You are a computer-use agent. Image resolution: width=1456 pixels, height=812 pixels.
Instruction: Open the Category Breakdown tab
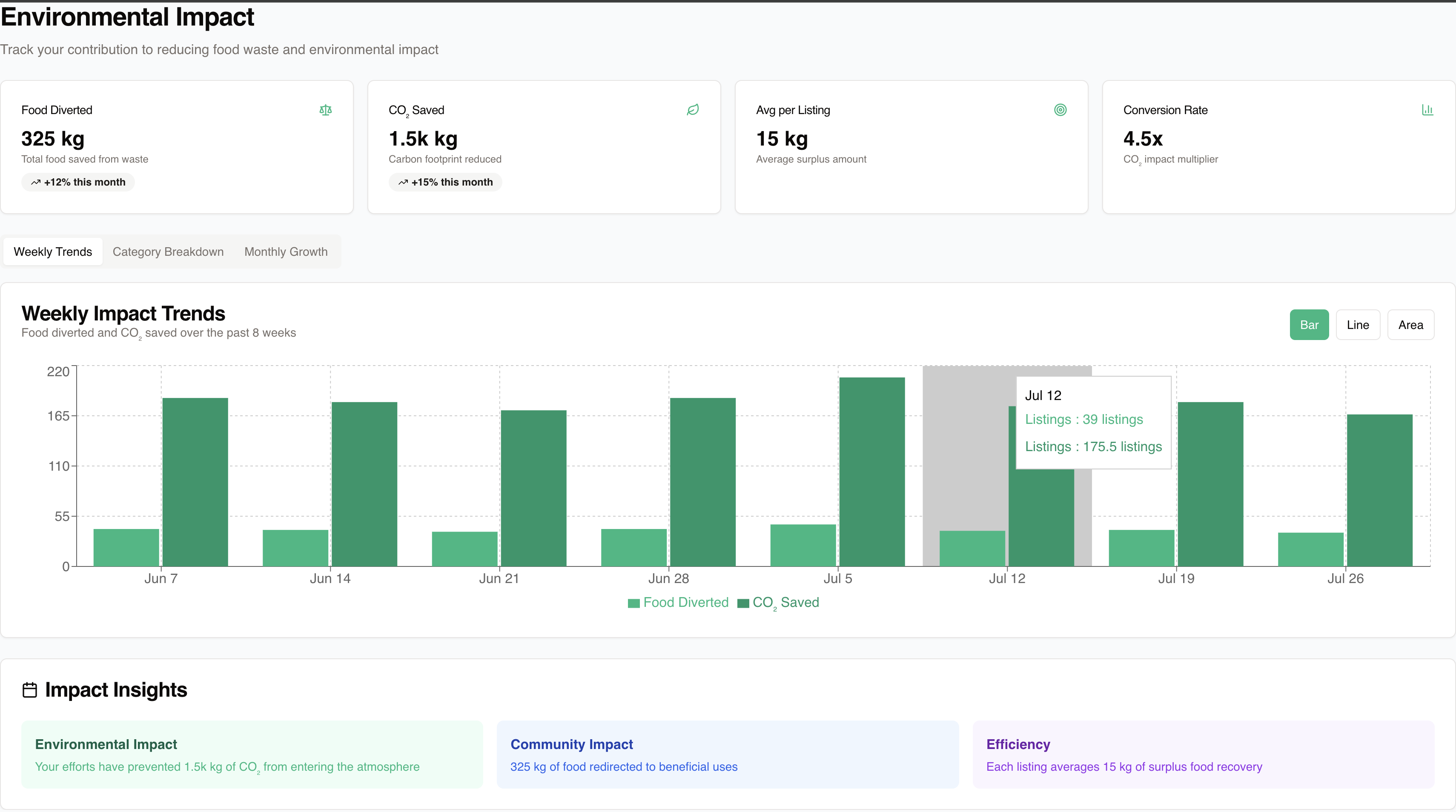[x=168, y=252]
